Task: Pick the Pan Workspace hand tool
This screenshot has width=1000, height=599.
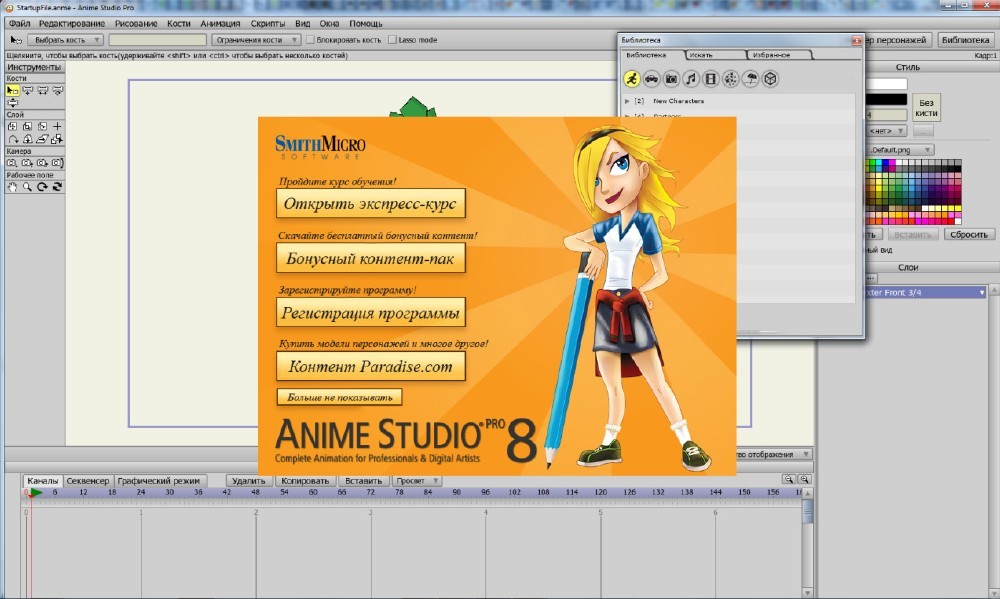Action: click(12, 187)
